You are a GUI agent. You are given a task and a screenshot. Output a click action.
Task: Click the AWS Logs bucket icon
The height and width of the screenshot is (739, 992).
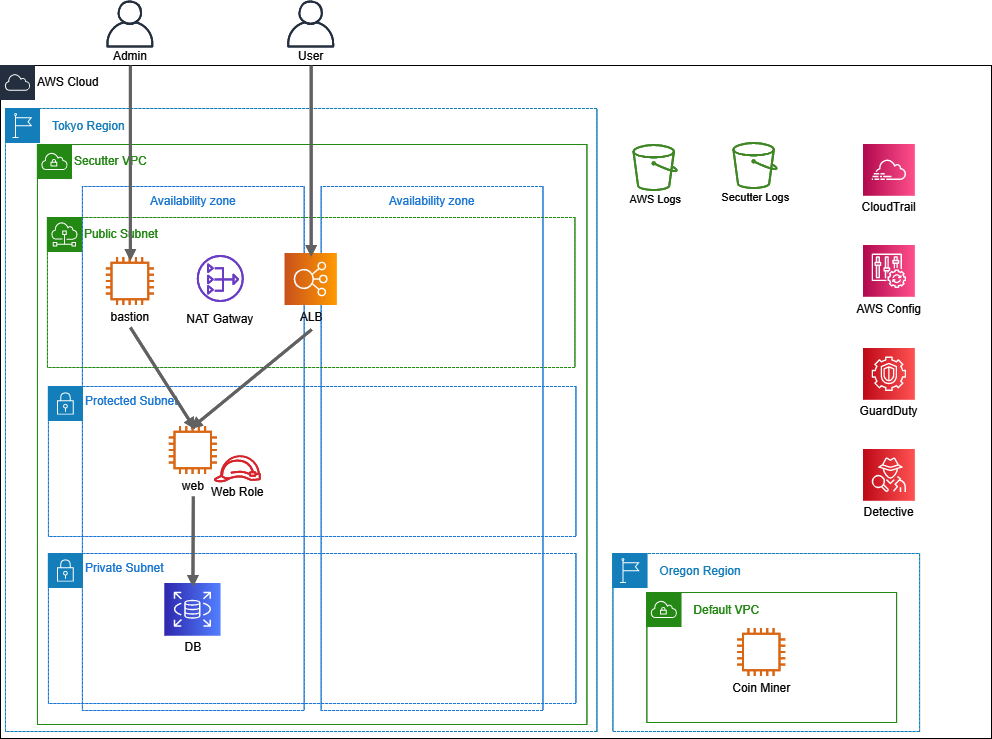pyautogui.click(x=655, y=166)
